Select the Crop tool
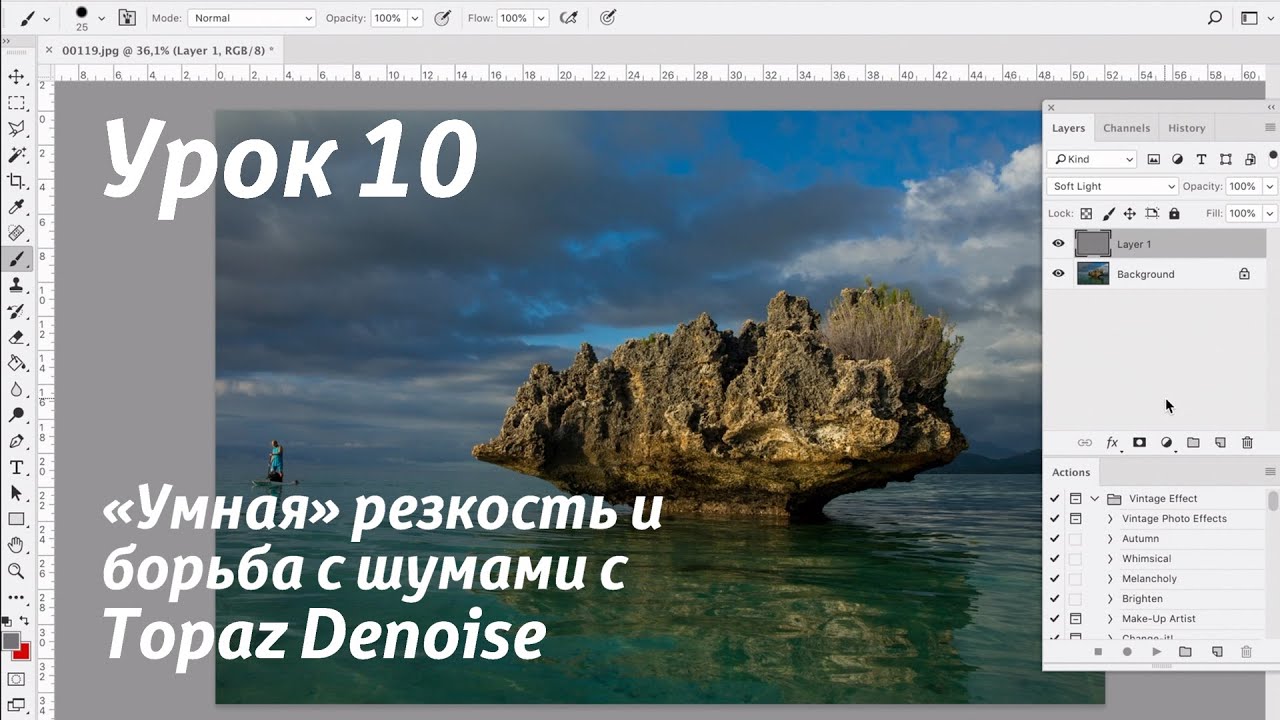Image resolution: width=1280 pixels, height=720 pixels. click(16, 181)
